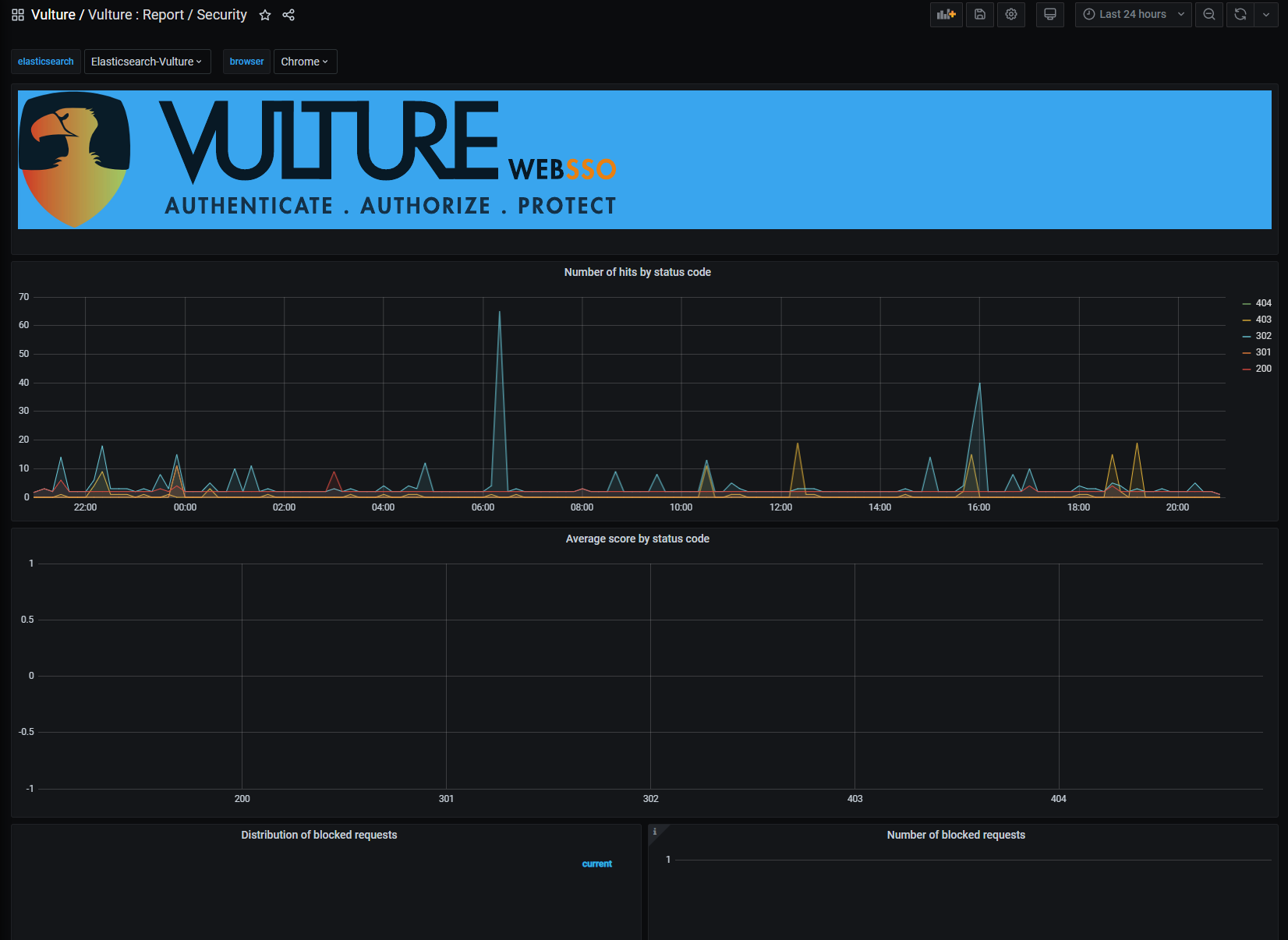Viewport: 1288px width, 940px height.
Task: Star this dashboard as favorite
Action: coord(265,15)
